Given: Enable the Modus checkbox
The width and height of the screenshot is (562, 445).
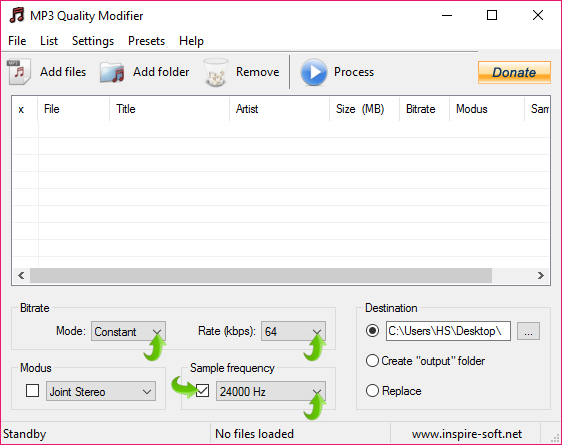Looking at the screenshot, I should [x=33, y=391].
